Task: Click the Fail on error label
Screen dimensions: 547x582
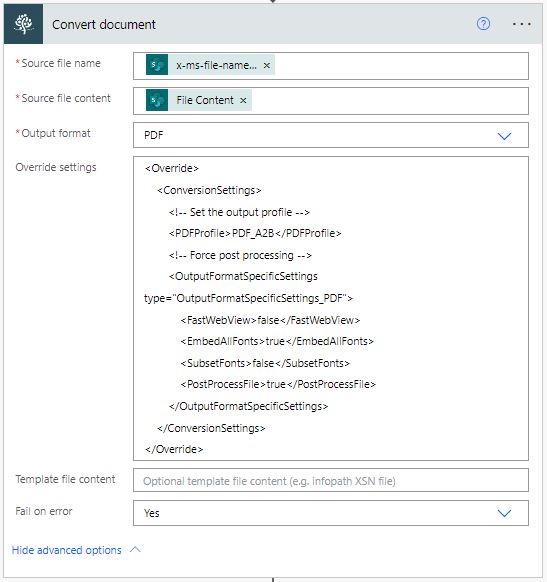Action: pyautogui.click(x=44, y=511)
